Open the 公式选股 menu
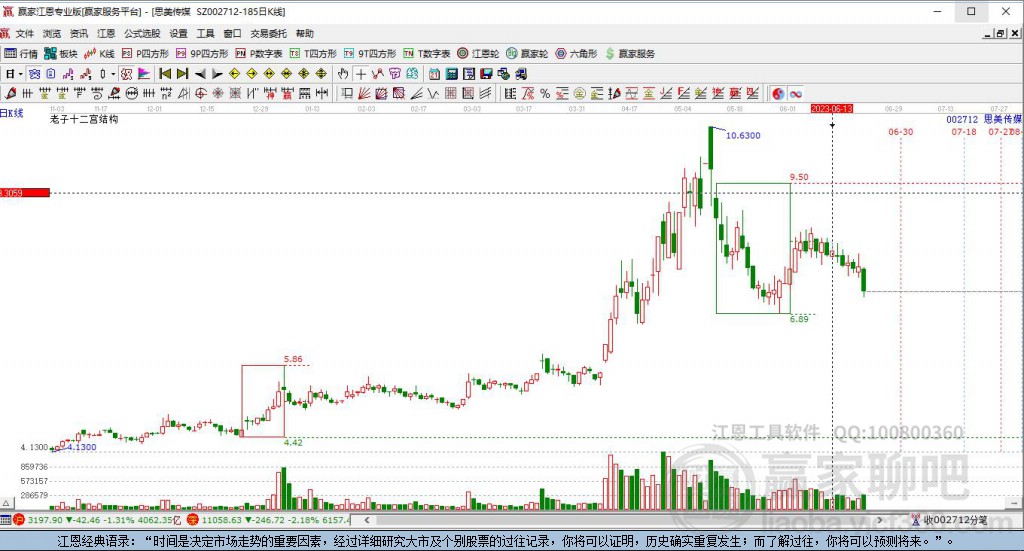This screenshot has width=1024, height=551. pos(142,33)
